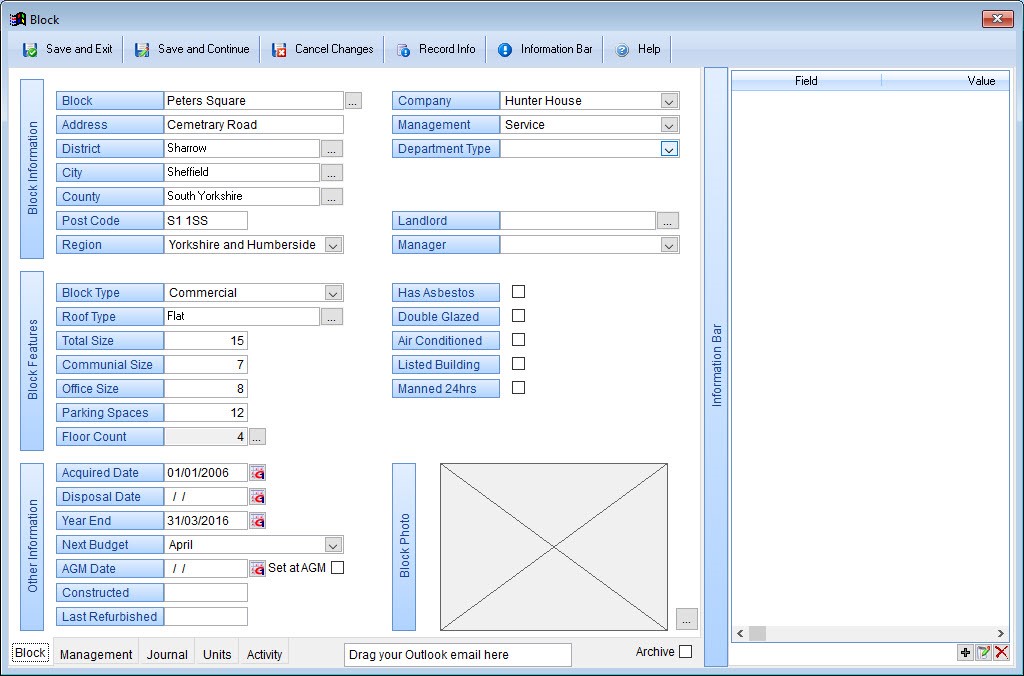The width and height of the screenshot is (1024, 676).
Task: Expand the Department Type dropdown
Action: [x=669, y=149]
